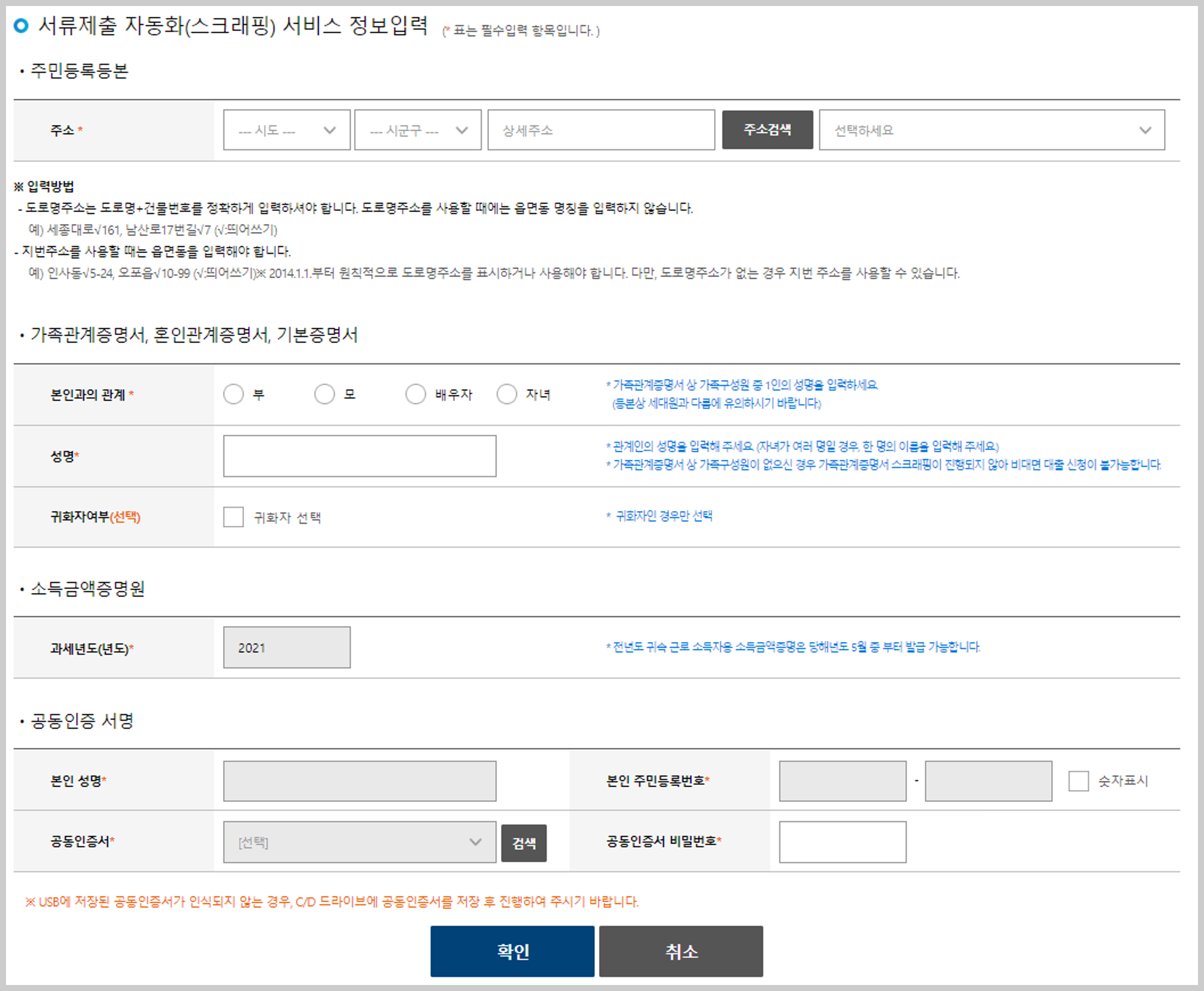Click the 상세주소 detail address field

click(x=600, y=130)
